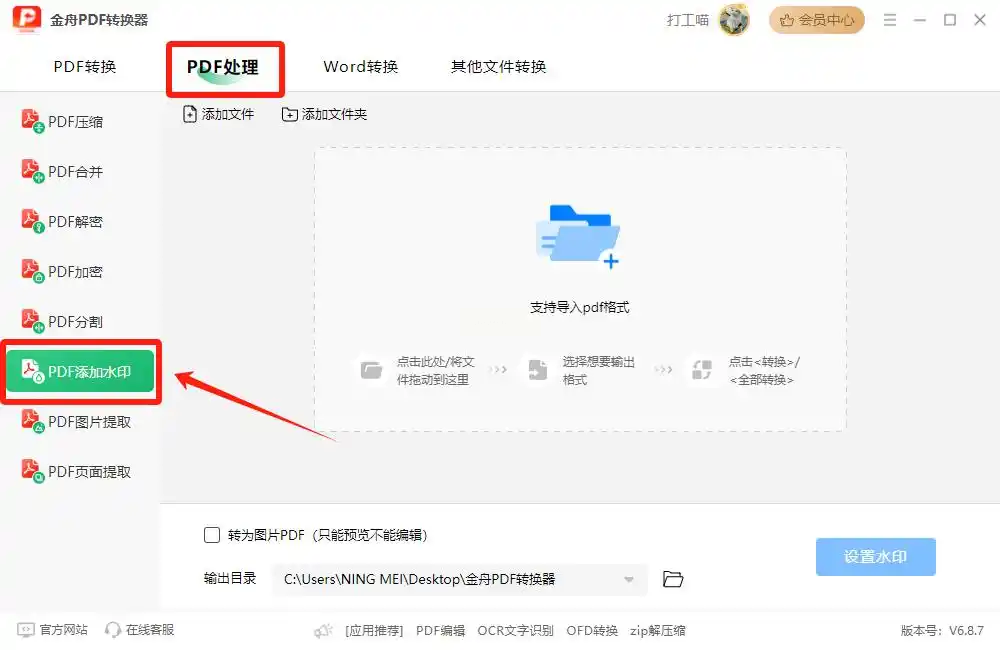The height and width of the screenshot is (650, 1000).
Task: Open the user avatar profile picture
Action: (x=734, y=20)
